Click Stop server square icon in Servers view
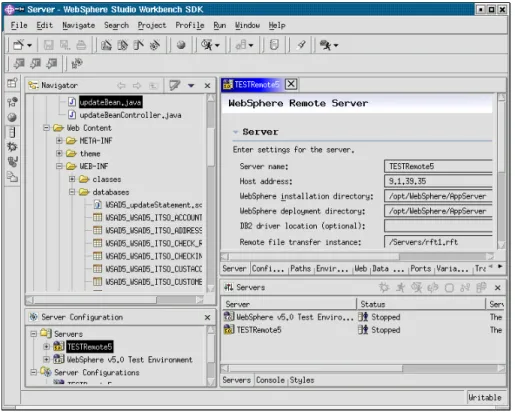The width and height of the screenshot is (515, 412). [x=449, y=288]
